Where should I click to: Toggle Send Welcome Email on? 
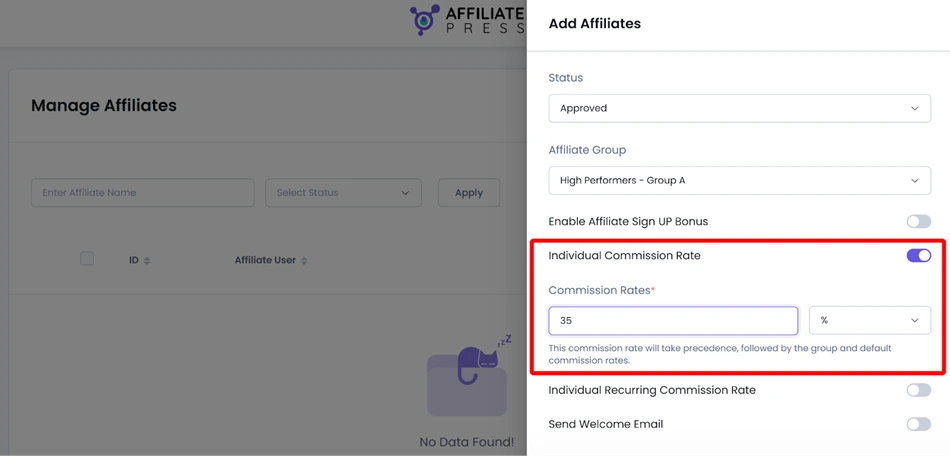pyautogui.click(x=918, y=424)
